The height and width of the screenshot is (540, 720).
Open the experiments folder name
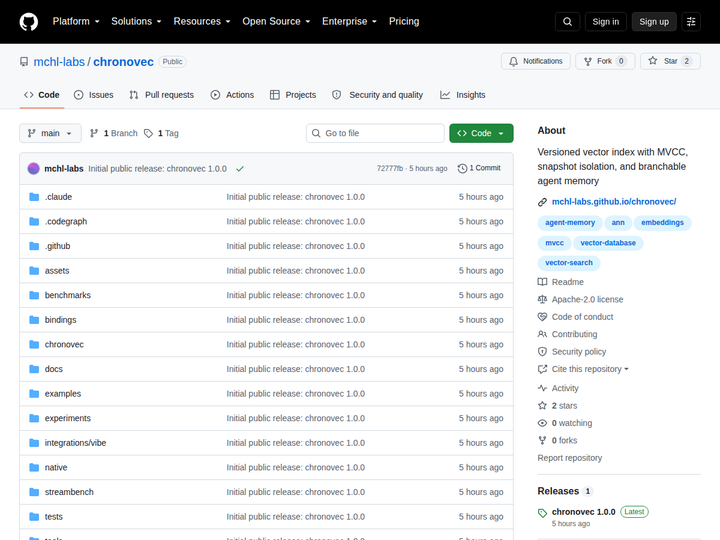pyautogui.click(x=68, y=418)
